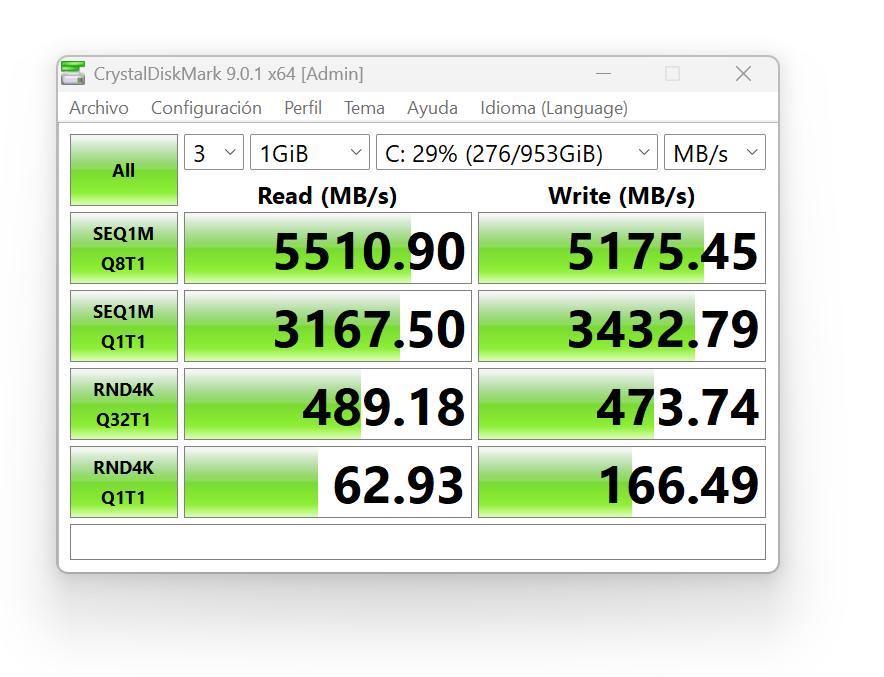Click the 62.93 random read result

pos(328,482)
